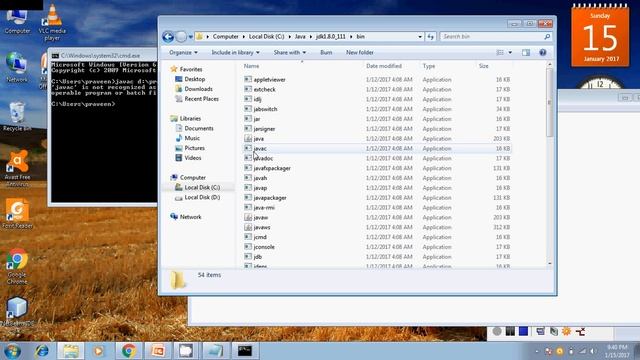Open Computer desktop icon
Screen dimensions: 640x360
click(x=17, y=21)
